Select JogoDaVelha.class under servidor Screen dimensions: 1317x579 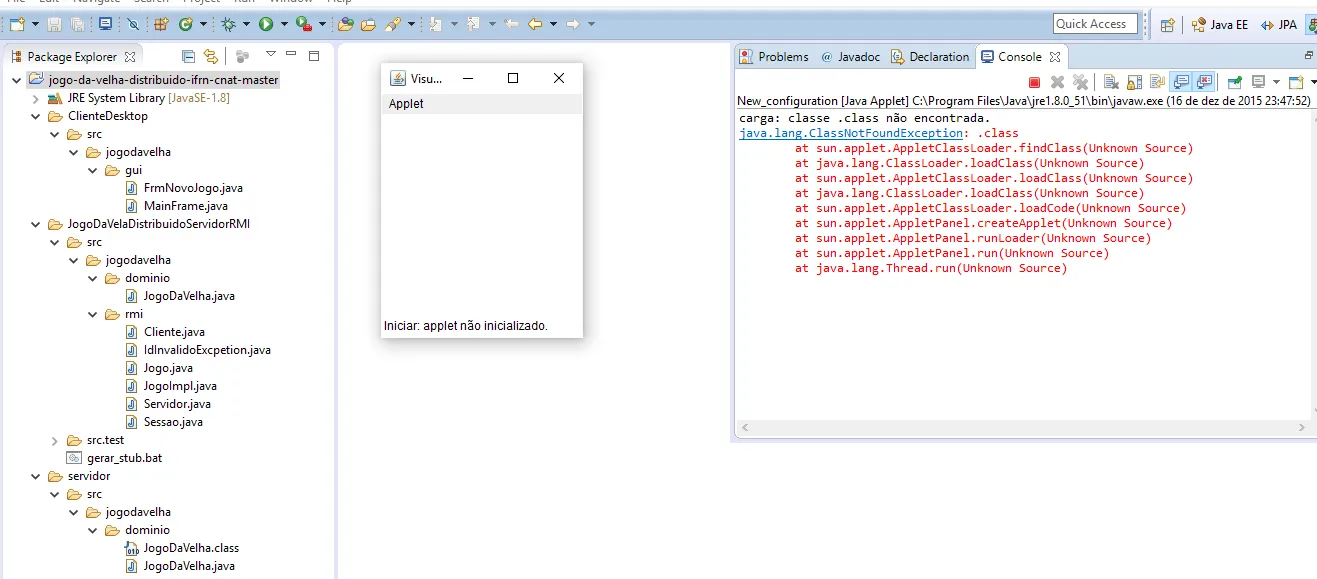click(x=182, y=548)
